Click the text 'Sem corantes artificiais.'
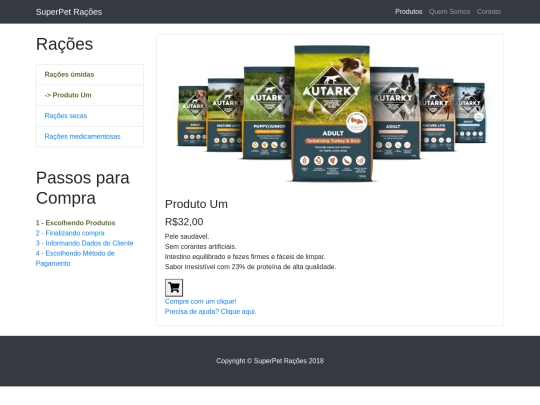Viewport: 540px width, 405px height. tap(200, 247)
